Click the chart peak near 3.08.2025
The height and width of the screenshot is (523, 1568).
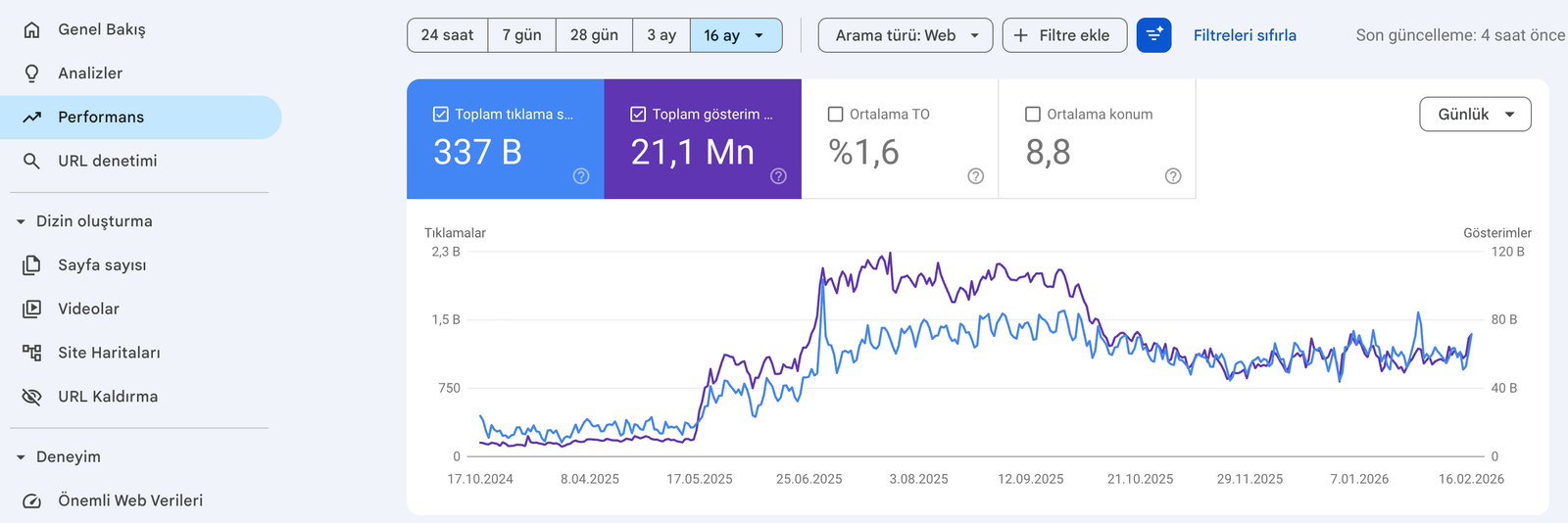[x=889, y=255]
